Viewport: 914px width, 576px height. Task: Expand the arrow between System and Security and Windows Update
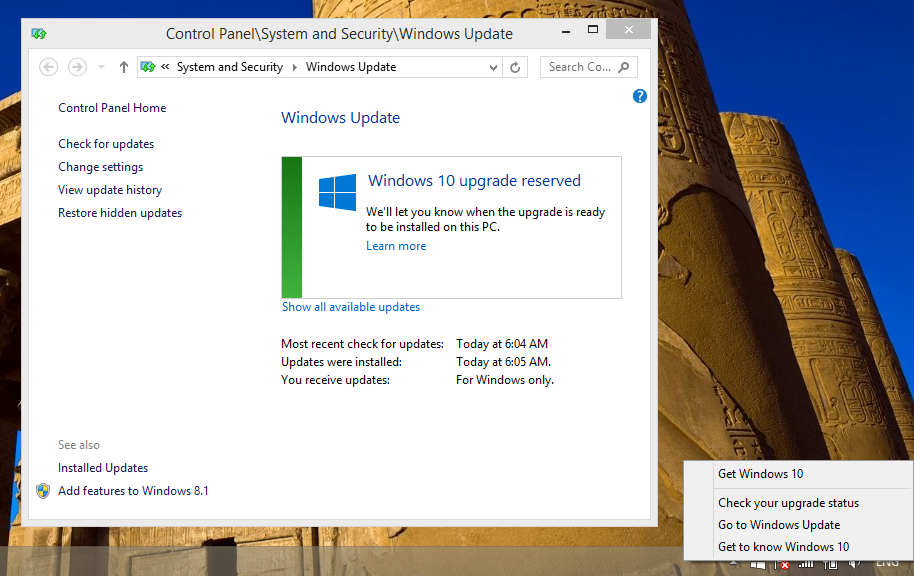pos(294,67)
